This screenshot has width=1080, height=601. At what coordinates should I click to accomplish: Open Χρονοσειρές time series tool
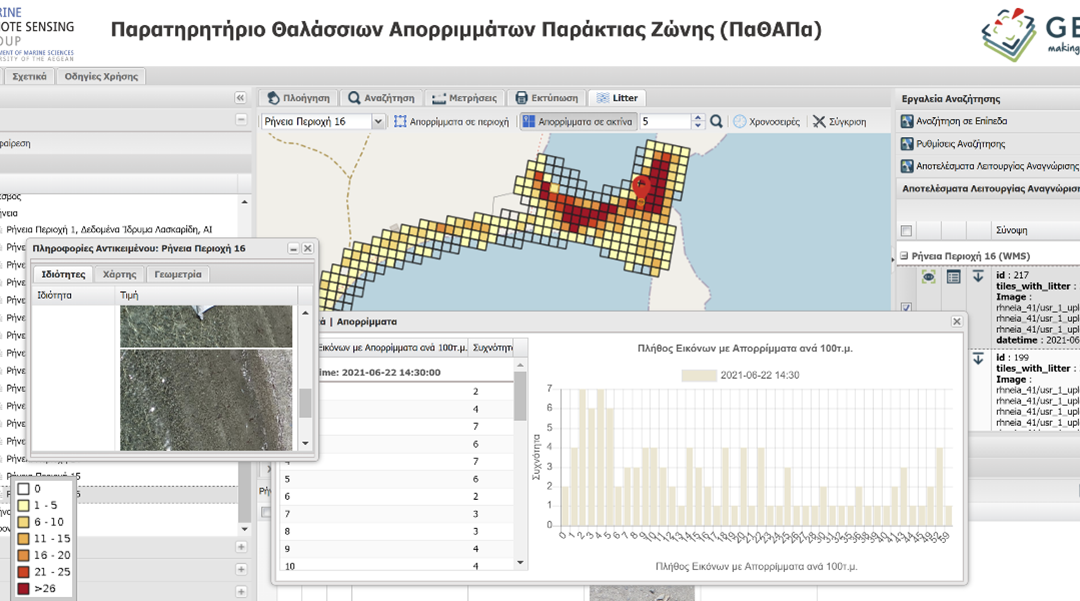(x=766, y=121)
